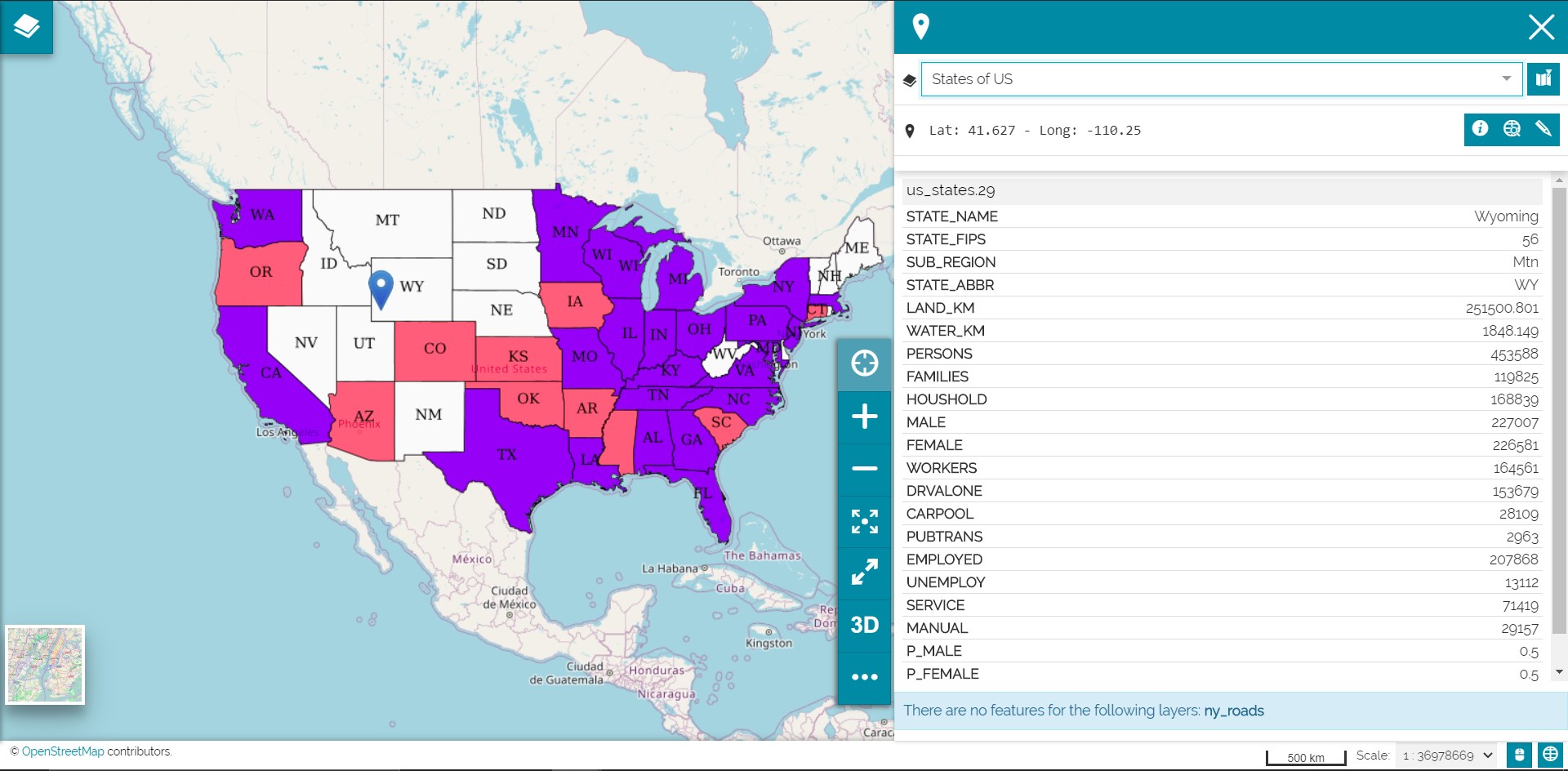Image resolution: width=1568 pixels, height=771 pixels.
Task: Click the background map thumbnail
Action: (45, 664)
